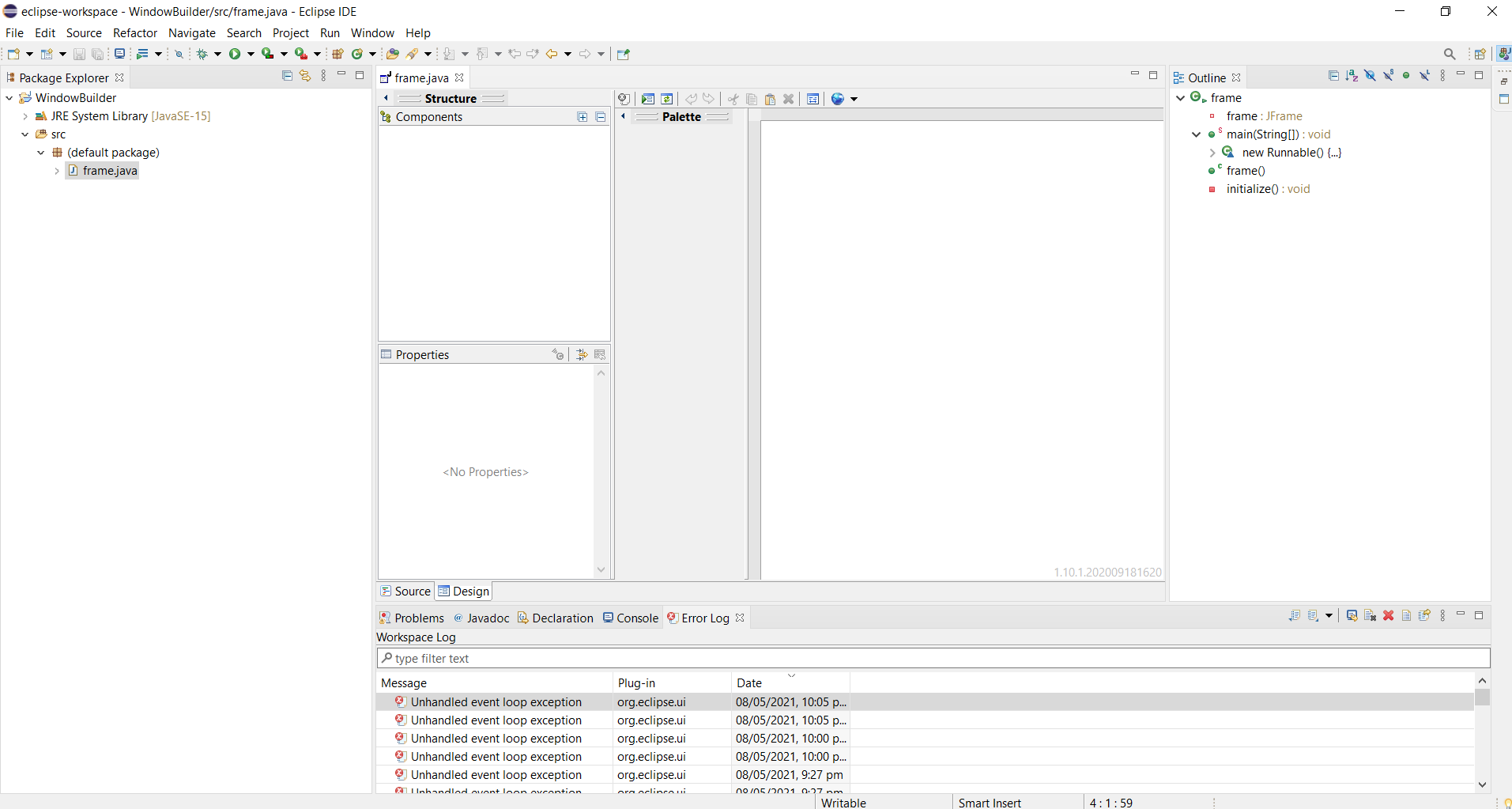Open the Navigate menu
This screenshot has width=1512, height=809.
tap(192, 33)
